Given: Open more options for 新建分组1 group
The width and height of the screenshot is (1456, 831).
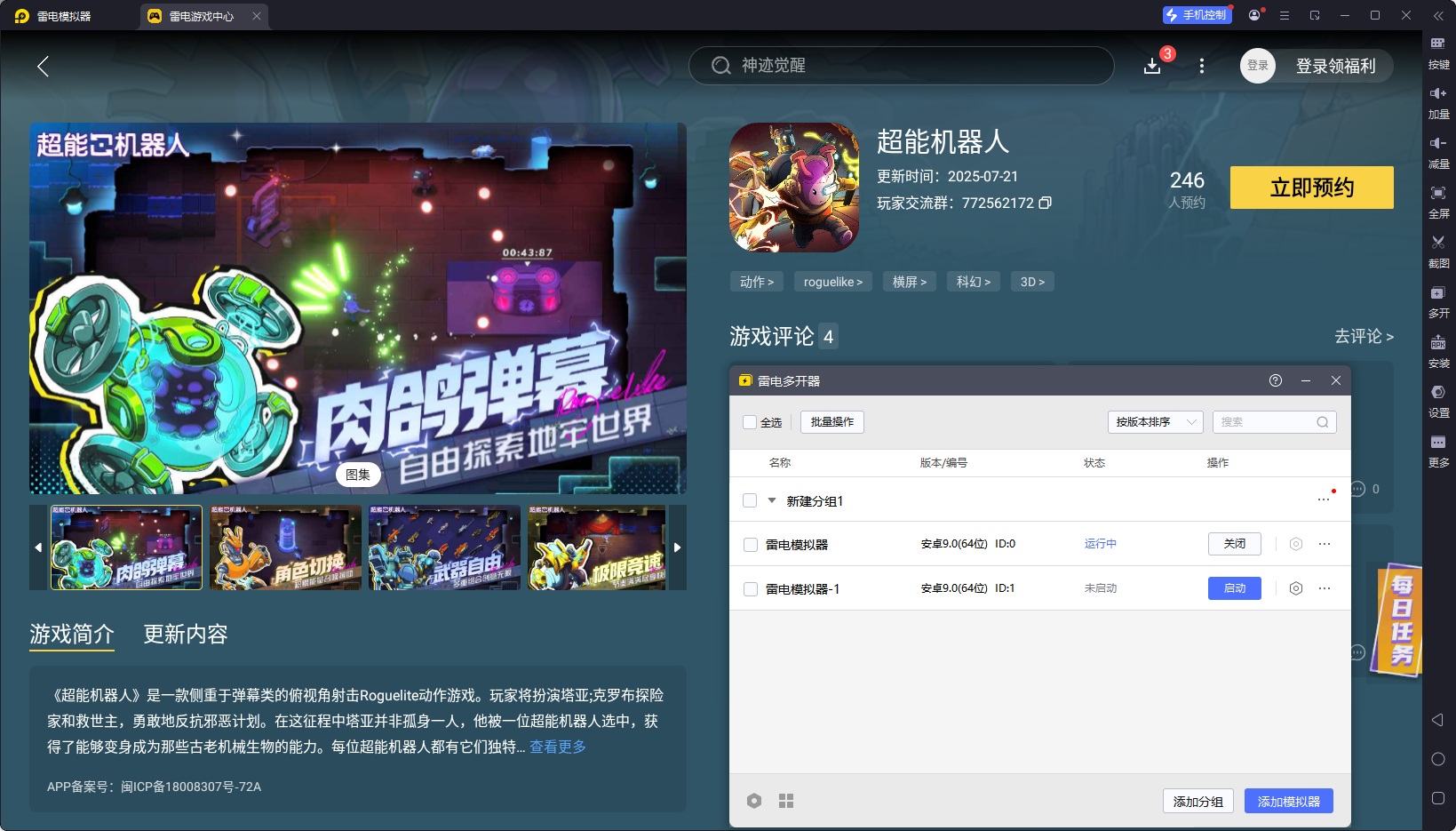Looking at the screenshot, I should point(1324,499).
